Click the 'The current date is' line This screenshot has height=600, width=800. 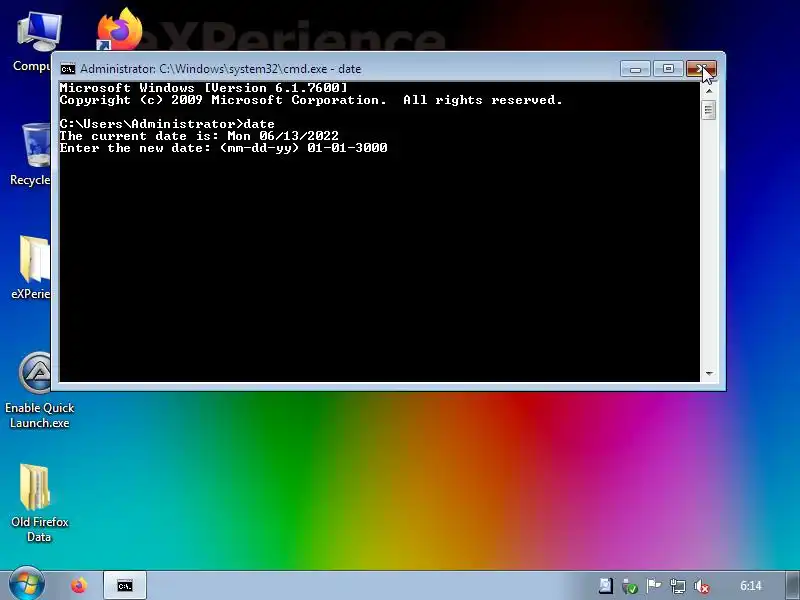point(199,136)
